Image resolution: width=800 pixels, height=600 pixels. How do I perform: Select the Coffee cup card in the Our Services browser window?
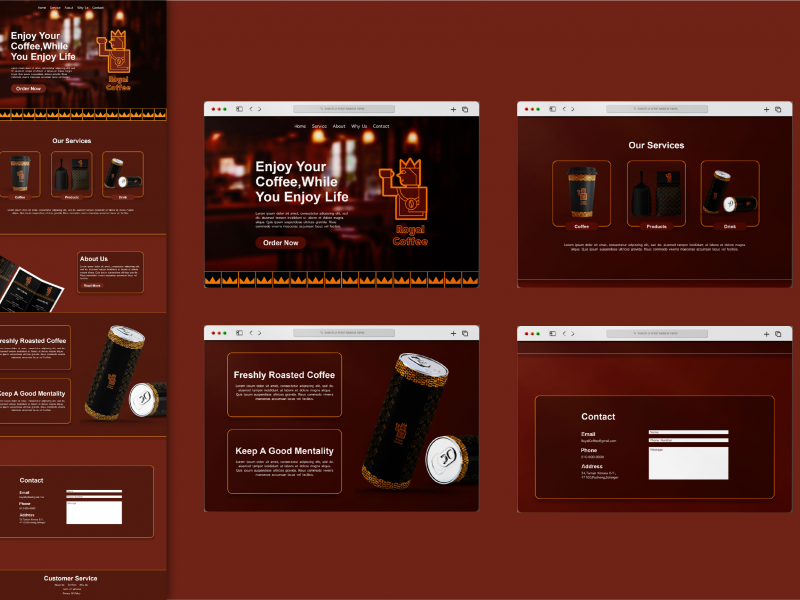[x=581, y=195]
